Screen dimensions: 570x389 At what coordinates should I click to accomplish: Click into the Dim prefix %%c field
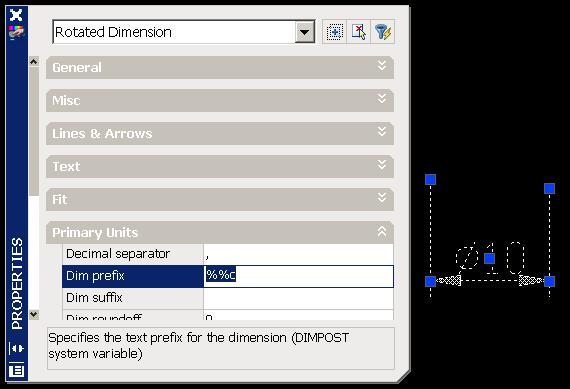coord(298,276)
